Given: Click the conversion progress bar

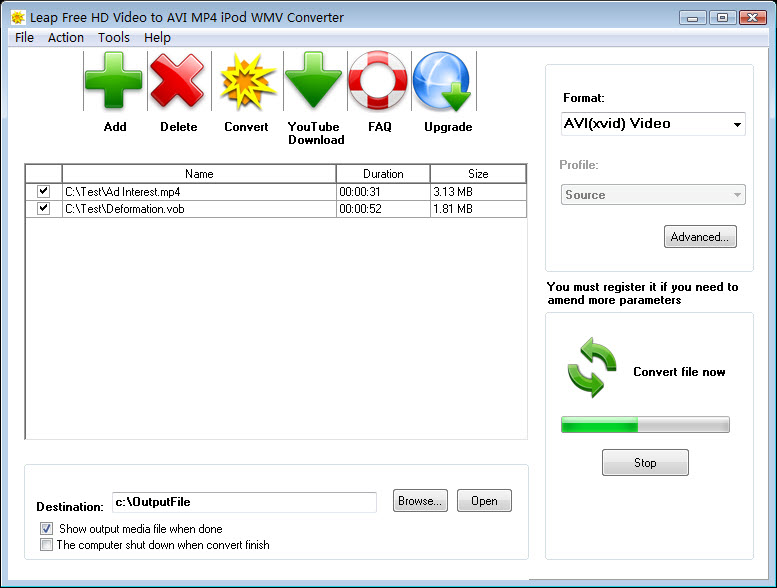Looking at the screenshot, I should point(645,425).
